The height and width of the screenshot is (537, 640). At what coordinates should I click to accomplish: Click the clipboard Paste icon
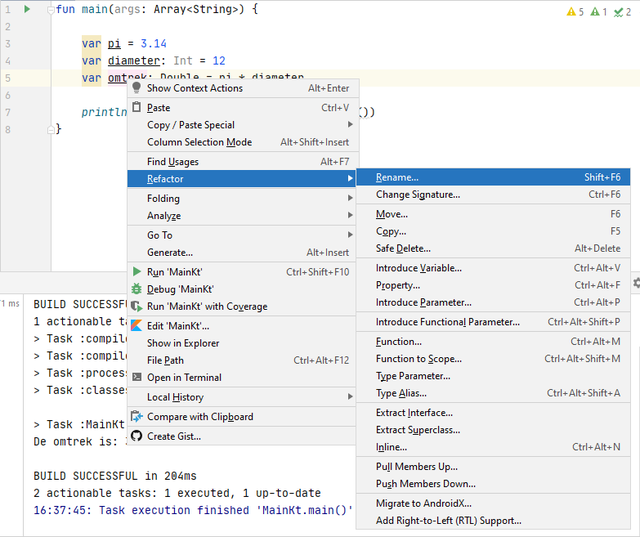(137, 107)
